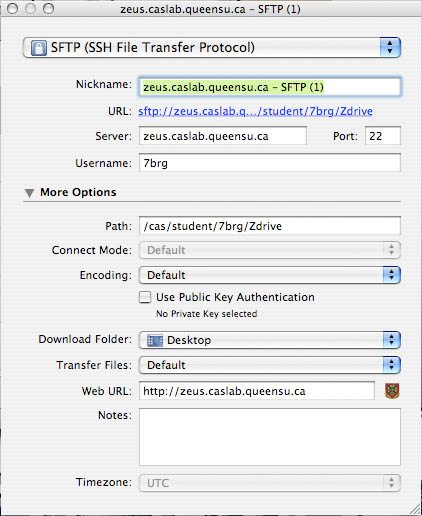
Task: Click the Path field /cas/student/7brg/Zdrive
Action: tap(270, 226)
